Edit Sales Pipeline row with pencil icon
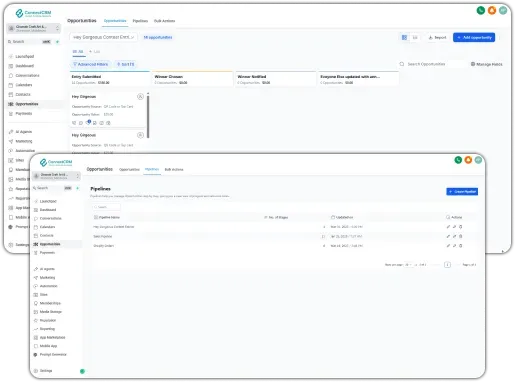515x382 pixels. click(448, 236)
